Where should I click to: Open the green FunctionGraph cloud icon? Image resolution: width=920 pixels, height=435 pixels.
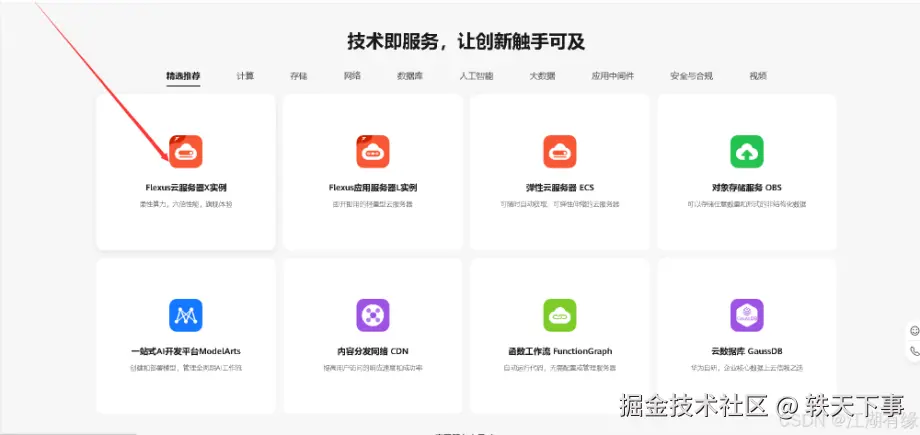coord(560,315)
